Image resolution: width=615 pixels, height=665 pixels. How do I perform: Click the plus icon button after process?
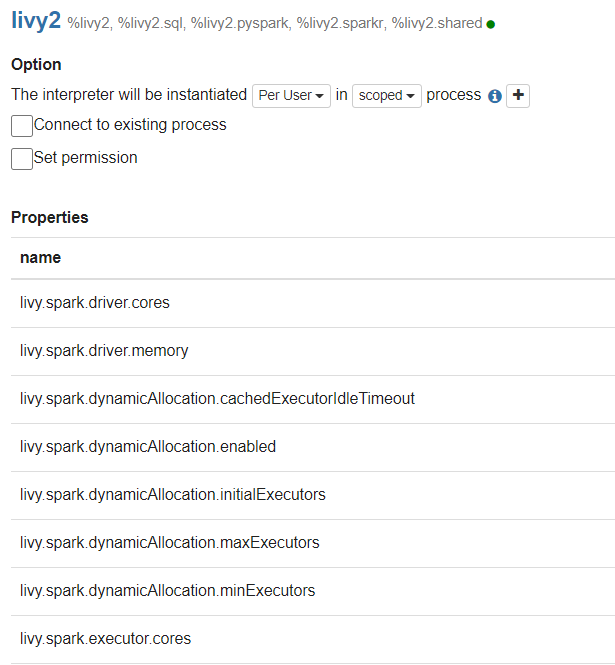pos(518,95)
